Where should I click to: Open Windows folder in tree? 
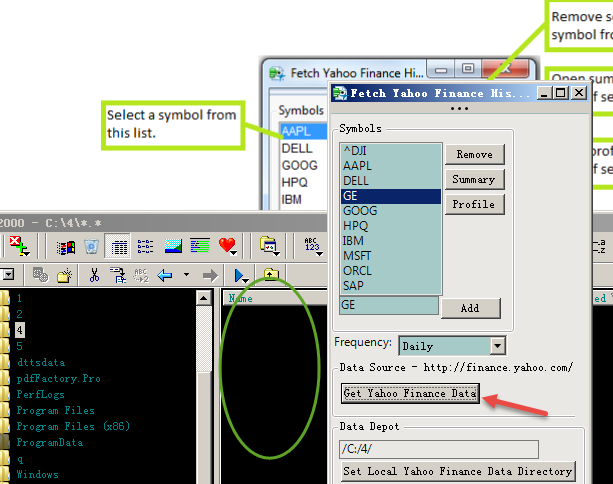(x=37, y=475)
